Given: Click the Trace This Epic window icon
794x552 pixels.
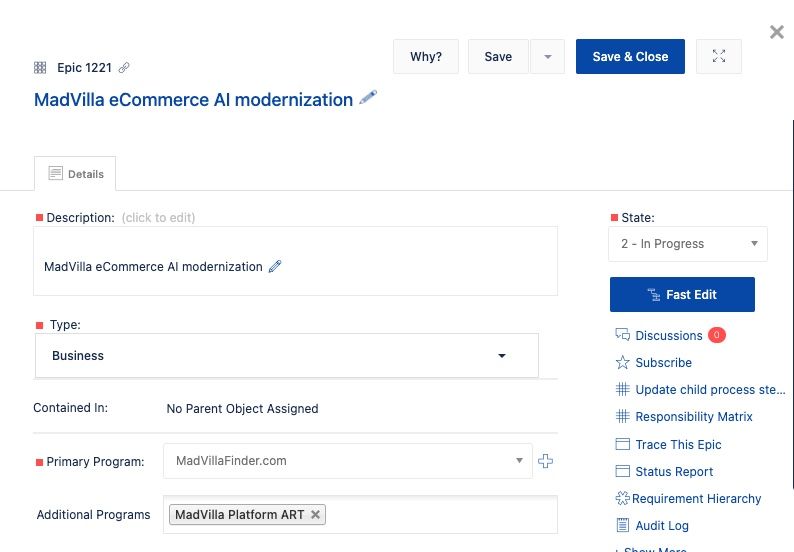Looking at the screenshot, I should pyautogui.click(x=622, y=444).
